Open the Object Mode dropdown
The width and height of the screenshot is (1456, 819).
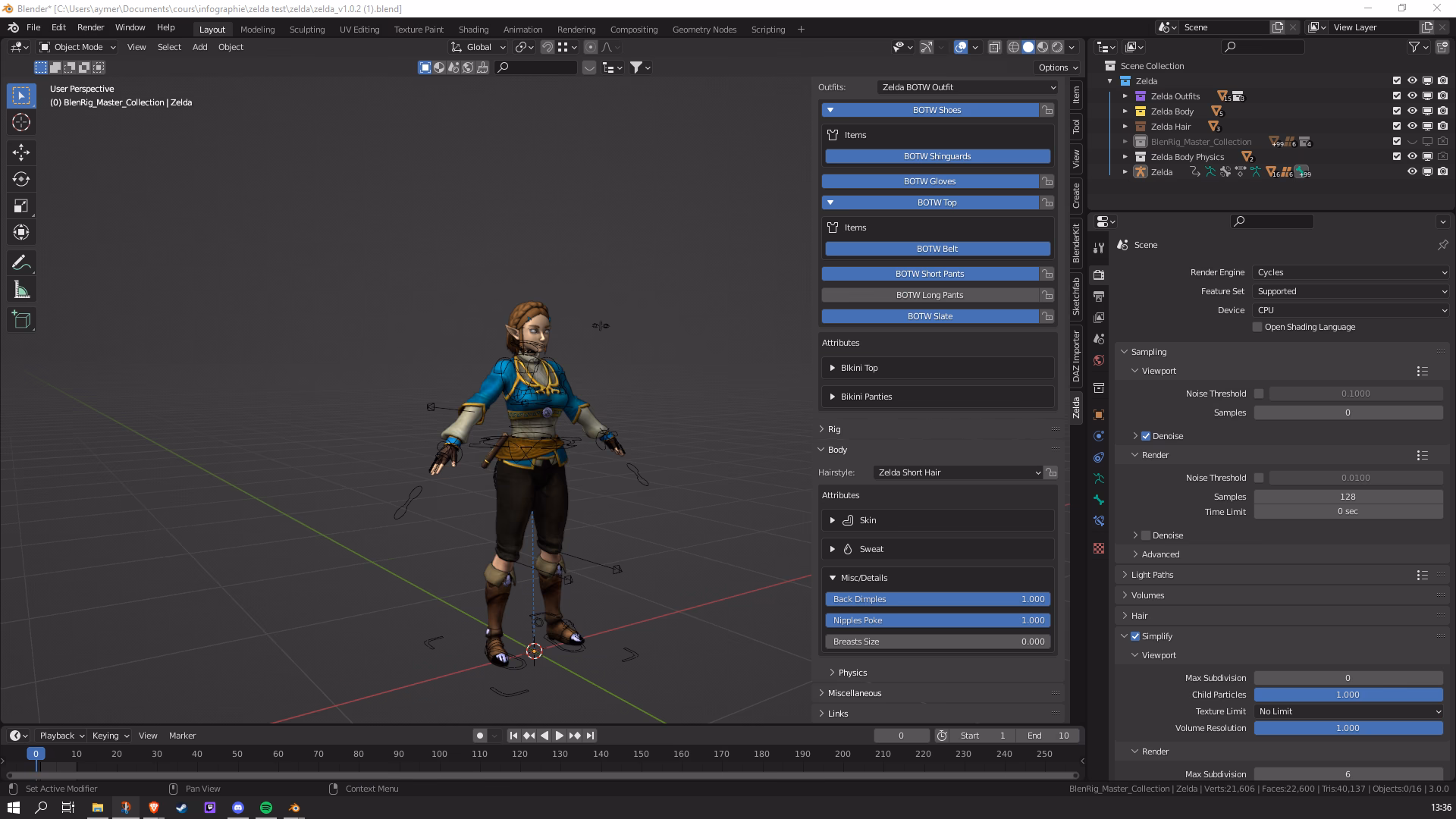77,47
